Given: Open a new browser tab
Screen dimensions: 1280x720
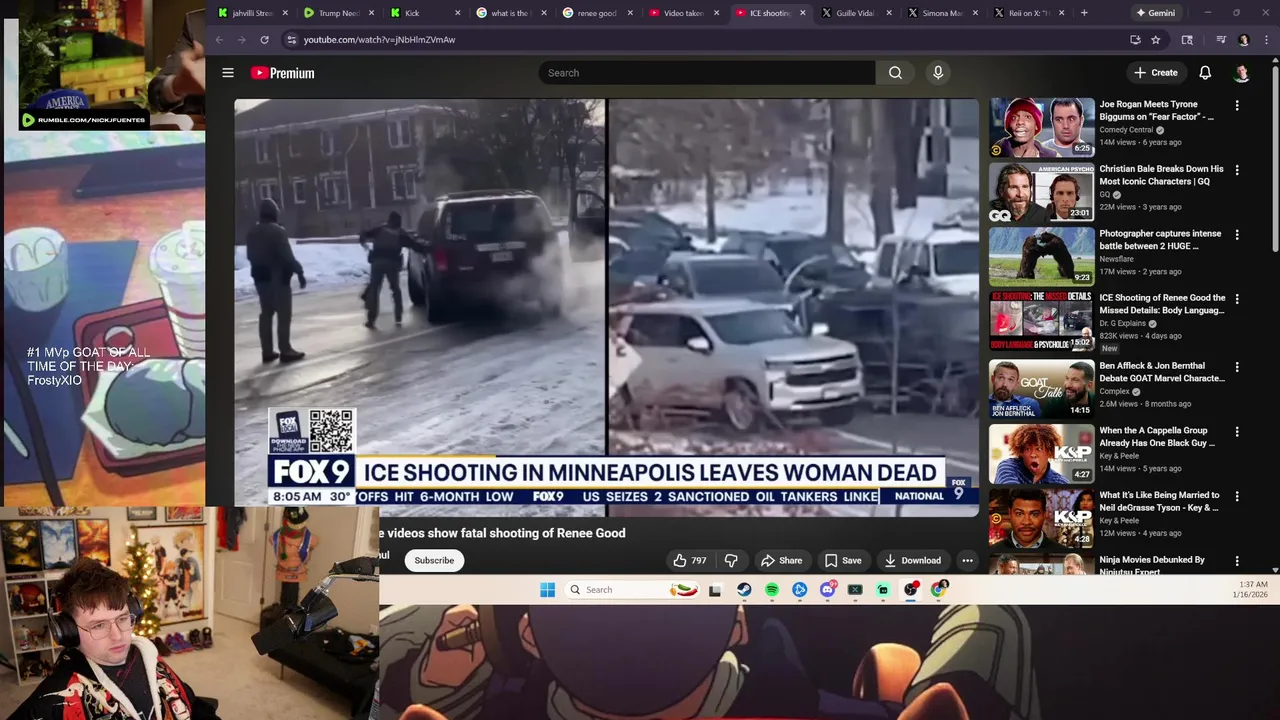Looking at the screenshot, I should 1084,13.
